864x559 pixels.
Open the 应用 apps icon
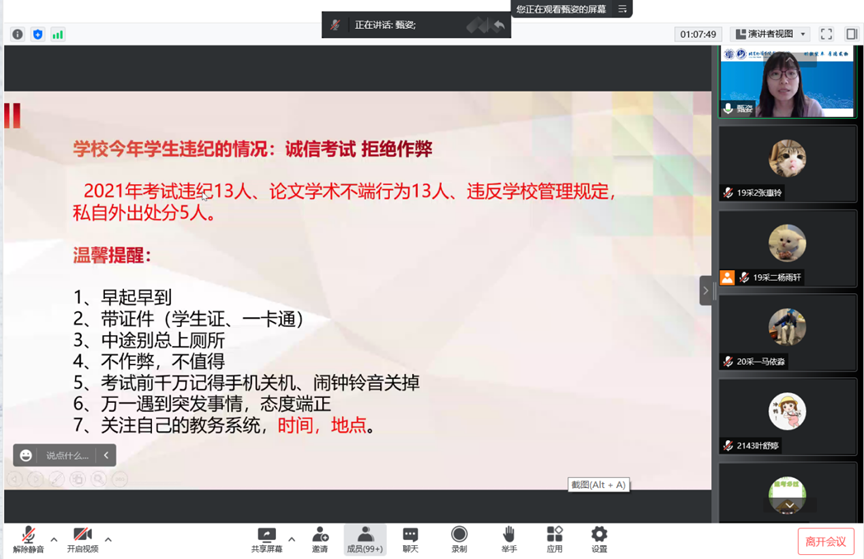[x=554, y=539]
